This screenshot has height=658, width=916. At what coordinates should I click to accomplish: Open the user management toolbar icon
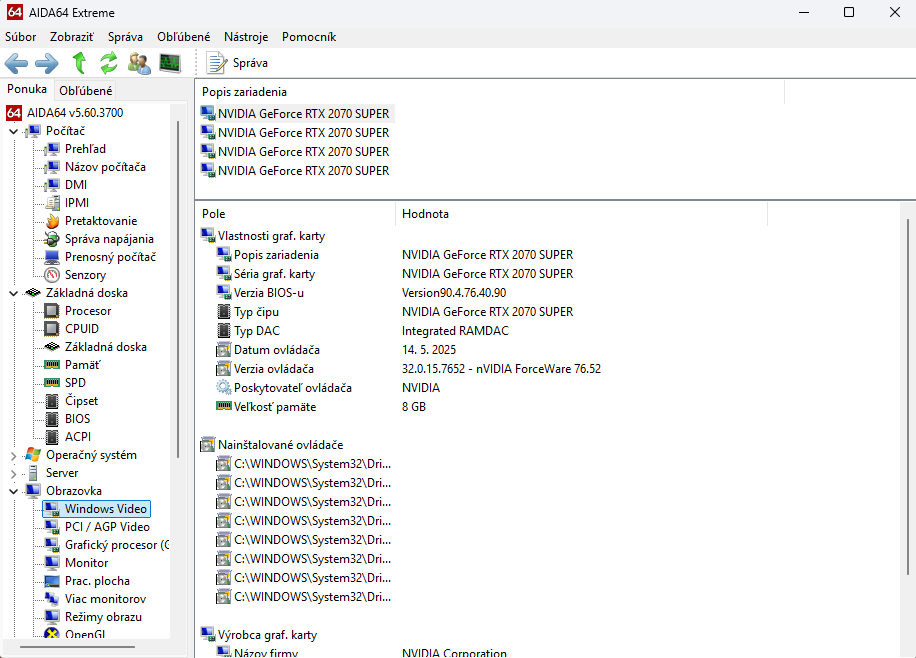coord(139,63)
